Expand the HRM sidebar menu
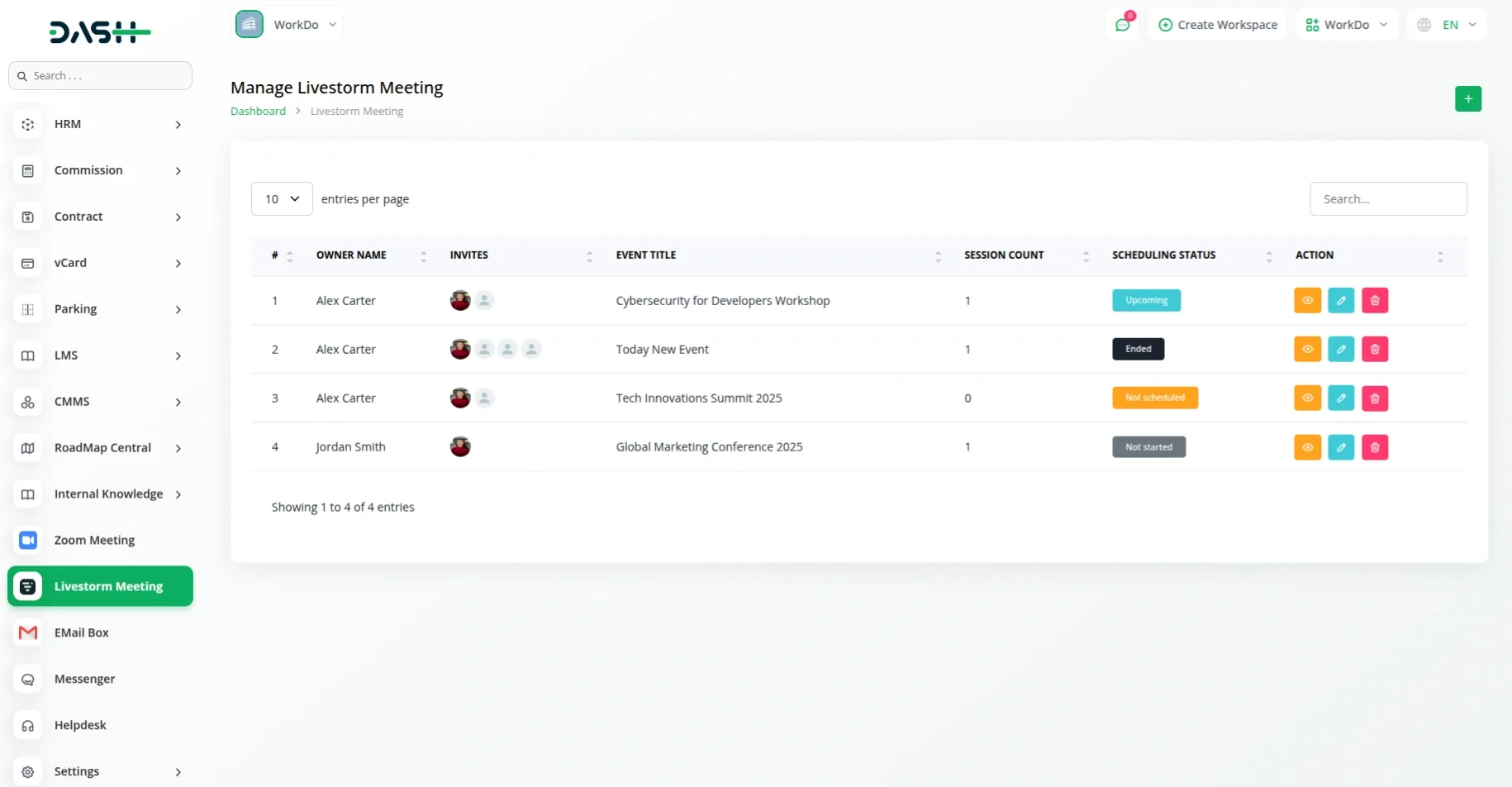Image resolution: width=1512 pixels, height=787 pixels. [x=99, y=124]
